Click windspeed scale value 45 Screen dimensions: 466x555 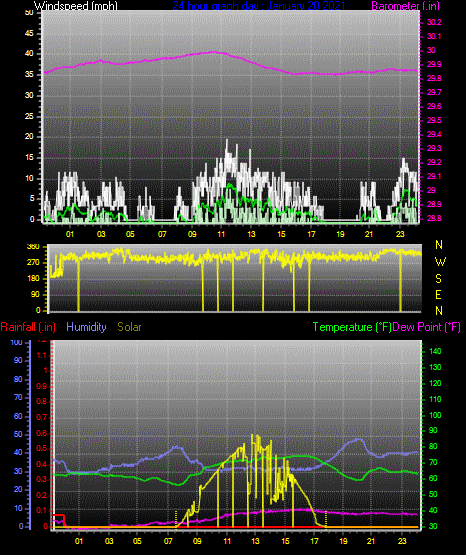coord(29,34)
